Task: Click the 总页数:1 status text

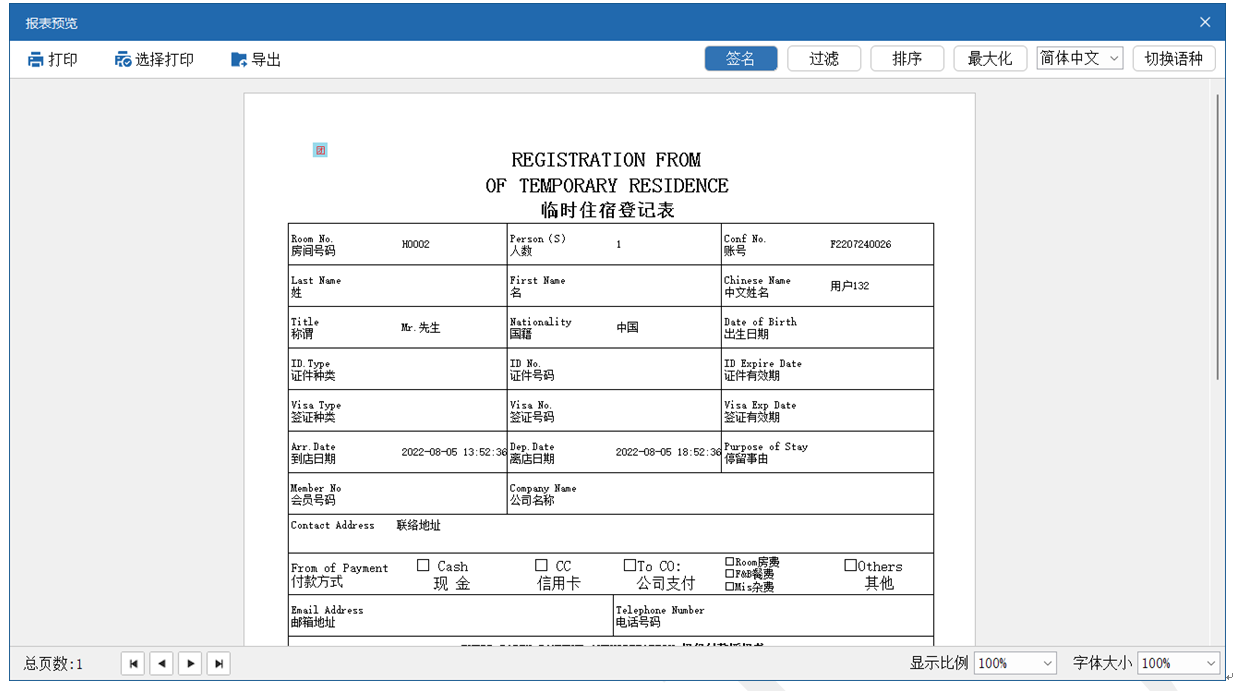Action: coord(54,663)
